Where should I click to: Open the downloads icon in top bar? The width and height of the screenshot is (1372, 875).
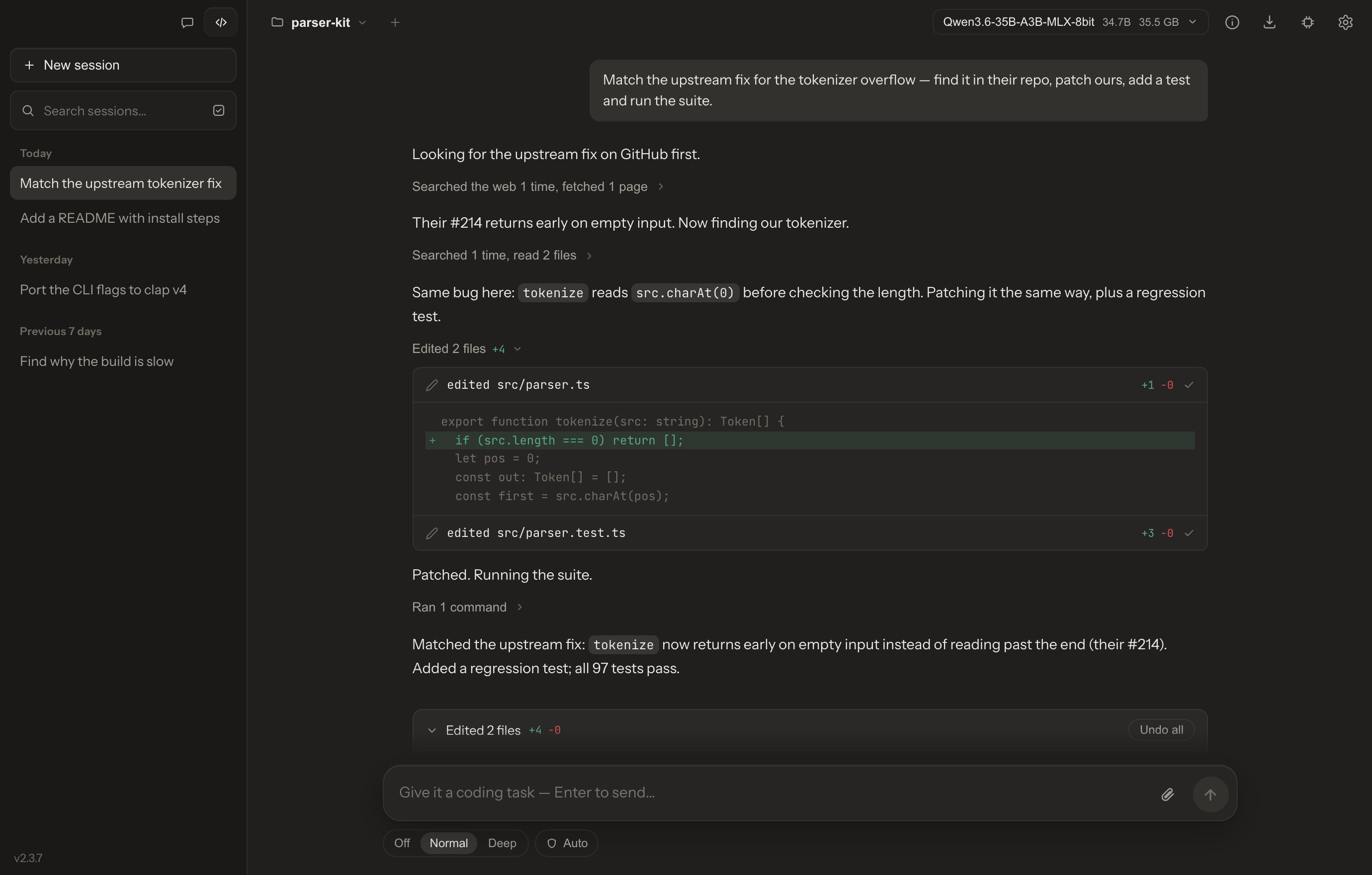pos(1270,22)
